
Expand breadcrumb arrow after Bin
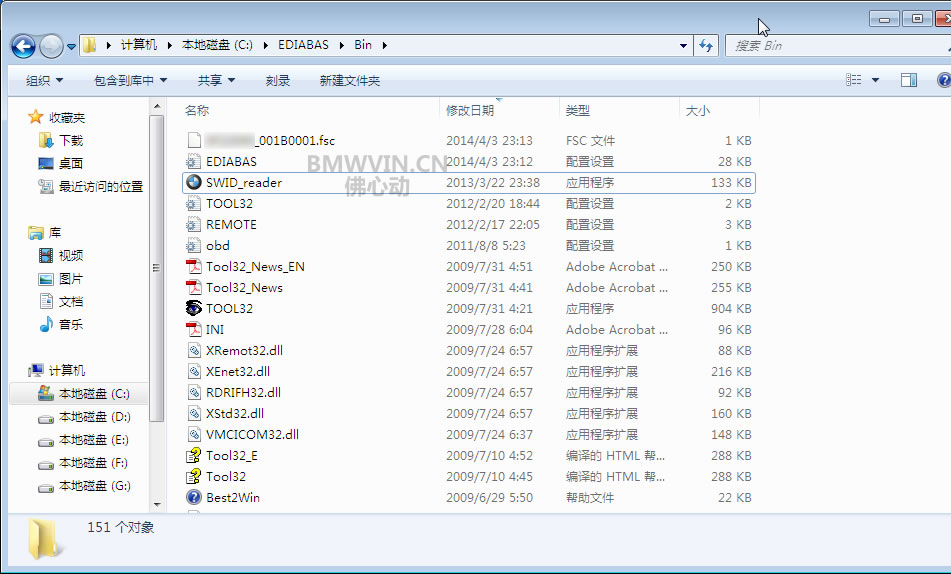point(385,45)
